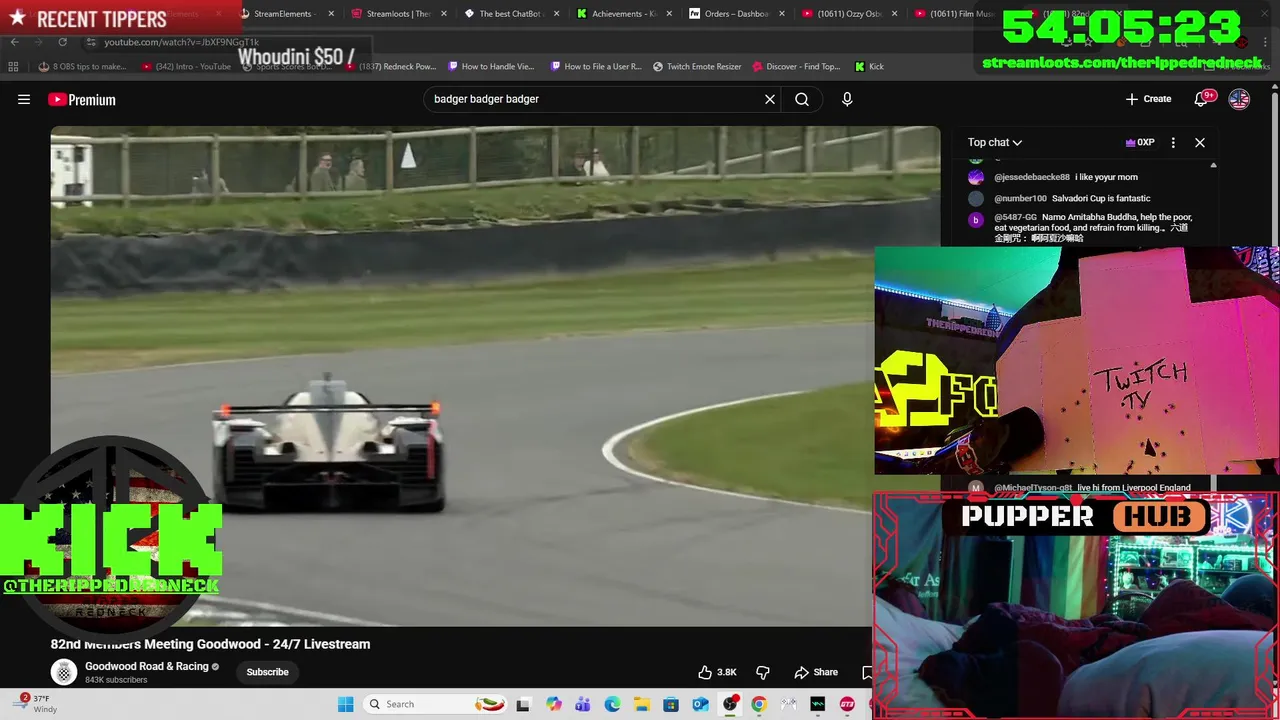This screenshot has width=1280, height=720.
Task: Subscribe to Goodwood Road & Racing
Action: pos(267,672)
